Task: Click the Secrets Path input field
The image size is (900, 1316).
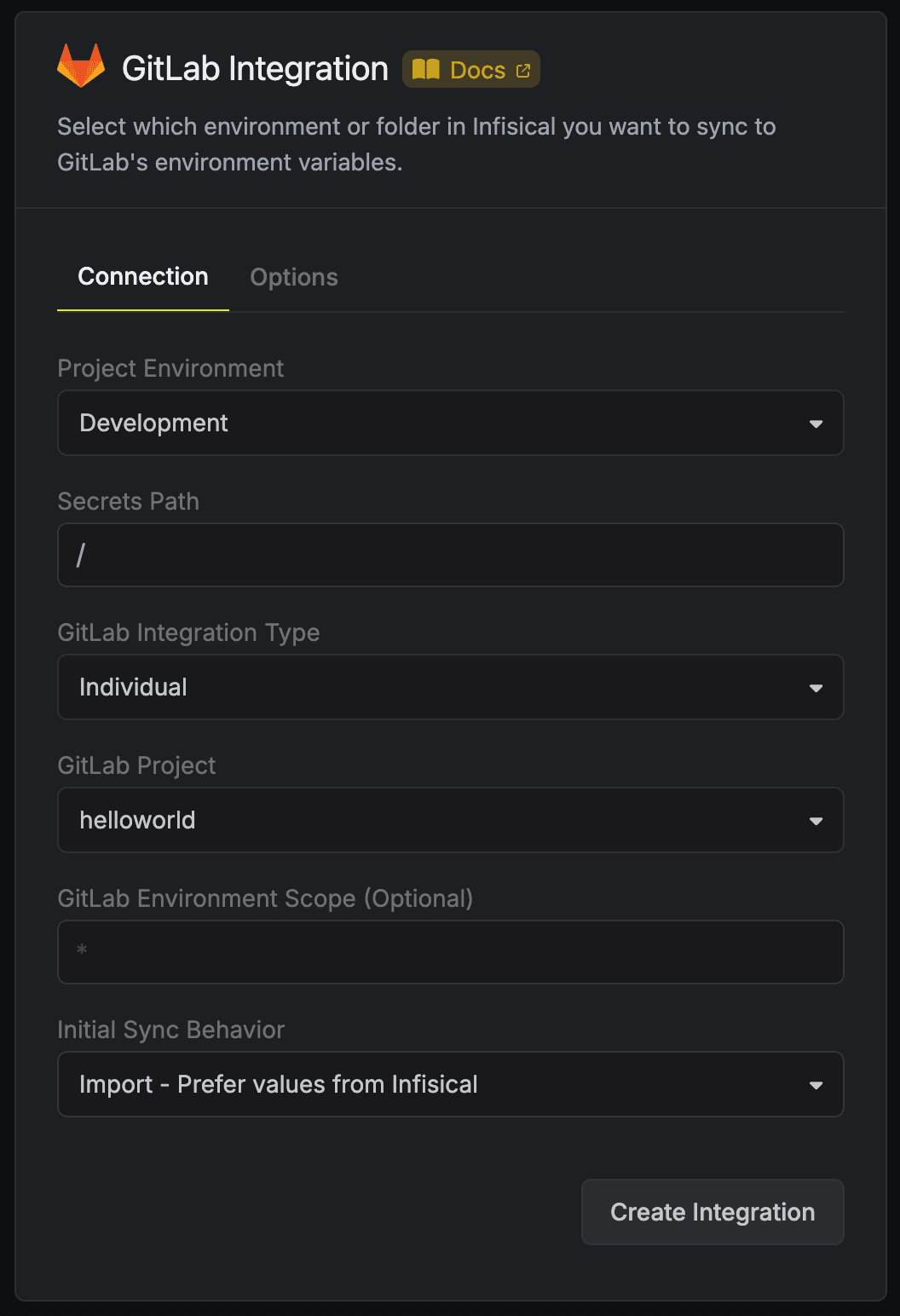Action: (x=450, y=555)
